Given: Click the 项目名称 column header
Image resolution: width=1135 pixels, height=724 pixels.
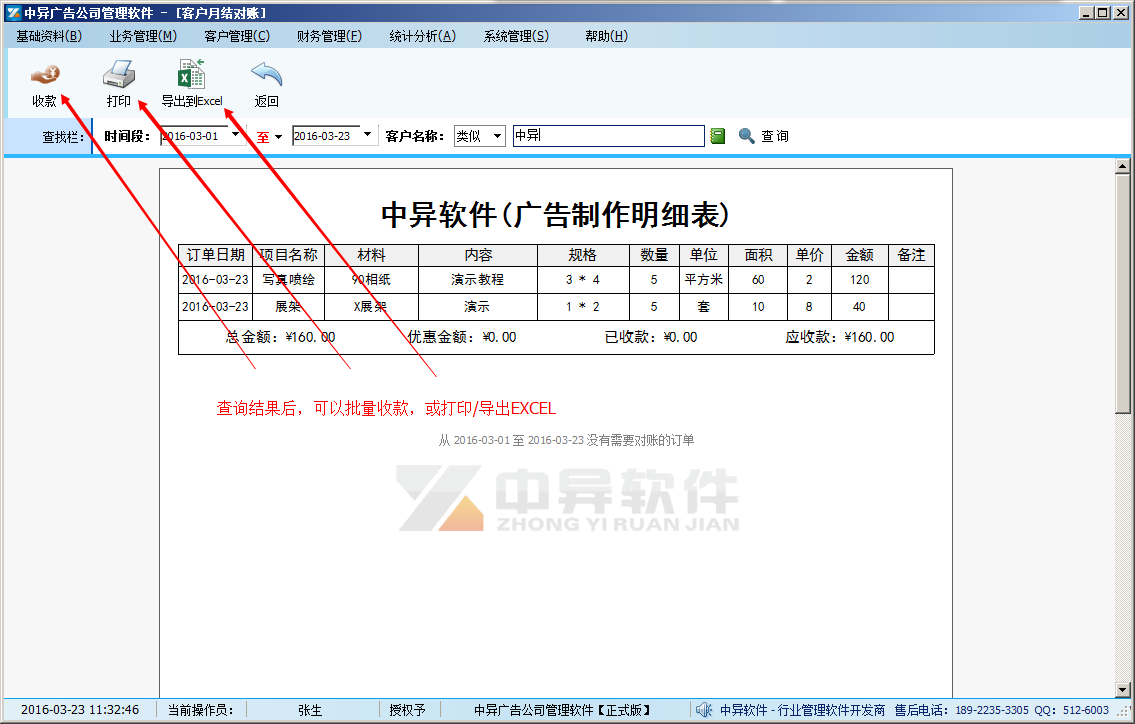Looking at the screenshot, I should (x=288, y=255).
